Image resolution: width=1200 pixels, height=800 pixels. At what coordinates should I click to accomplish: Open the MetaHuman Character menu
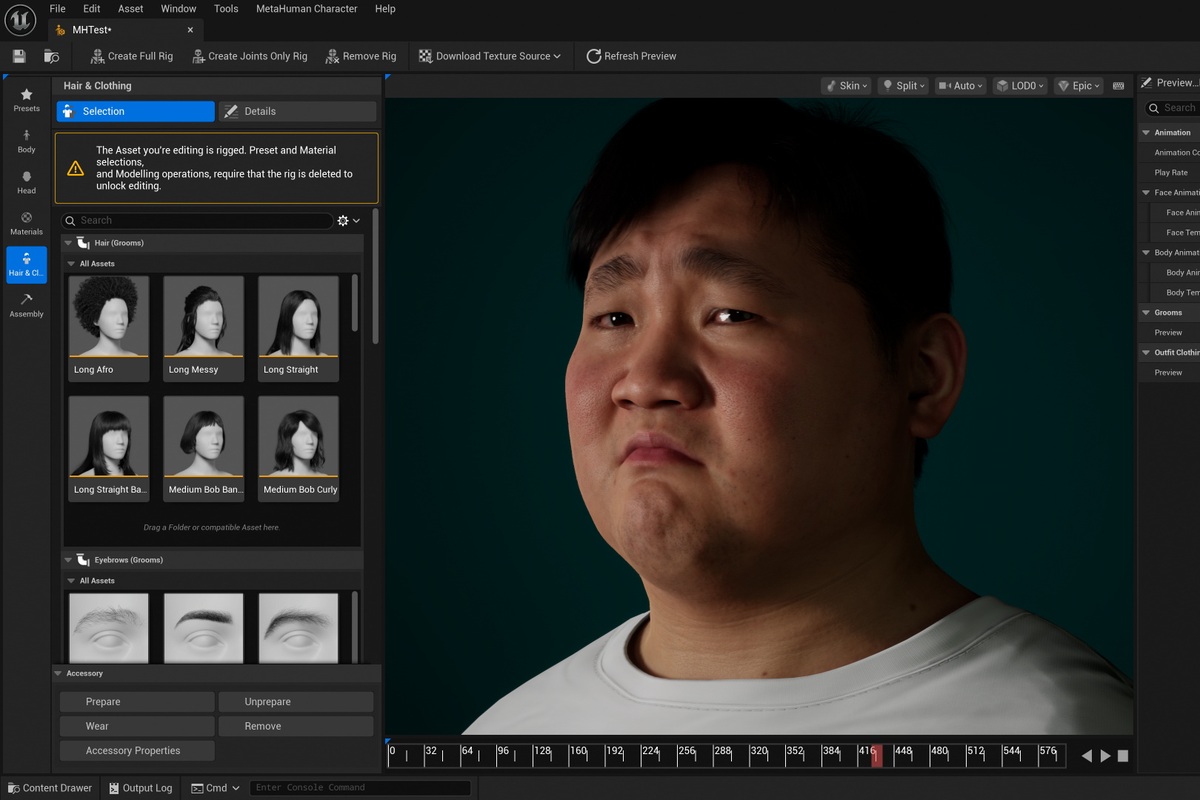pos(307,8)
